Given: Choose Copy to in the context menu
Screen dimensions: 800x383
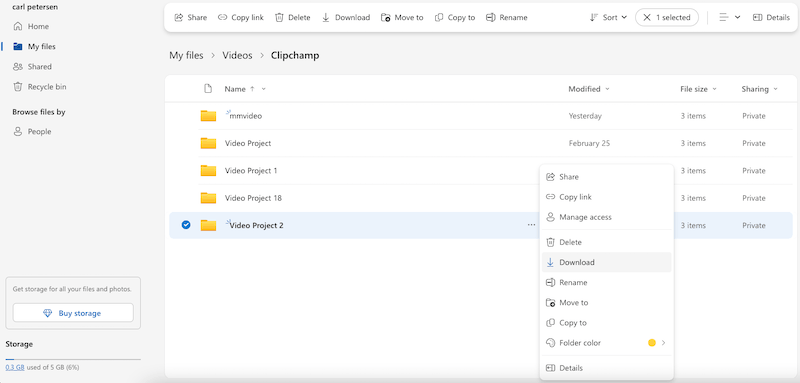Looking at the screenshot, I should [x=606, y=323].
